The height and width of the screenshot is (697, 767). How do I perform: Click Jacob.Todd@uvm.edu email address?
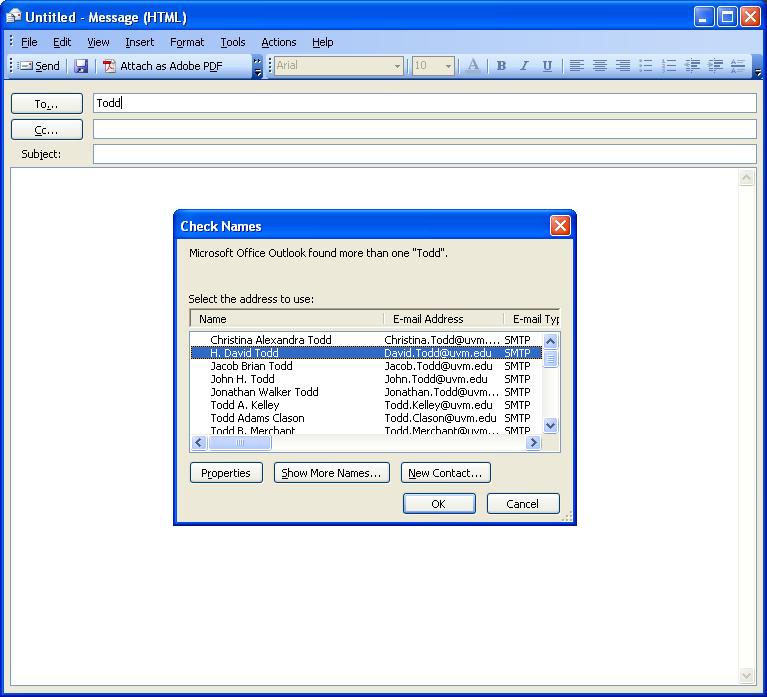(438, 366)
